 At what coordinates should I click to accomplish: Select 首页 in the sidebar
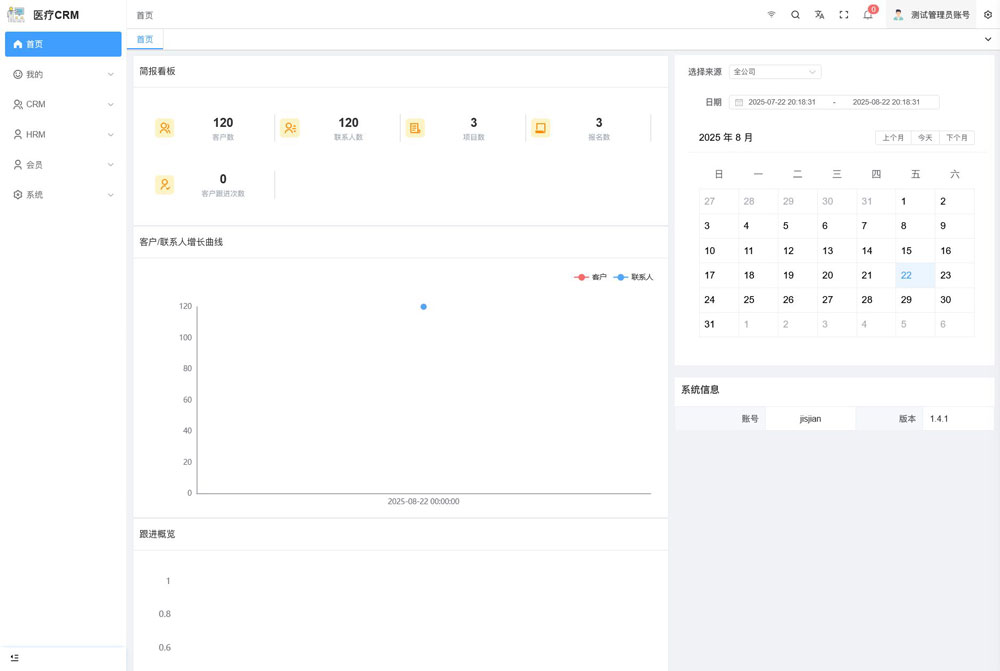point(63,44)
